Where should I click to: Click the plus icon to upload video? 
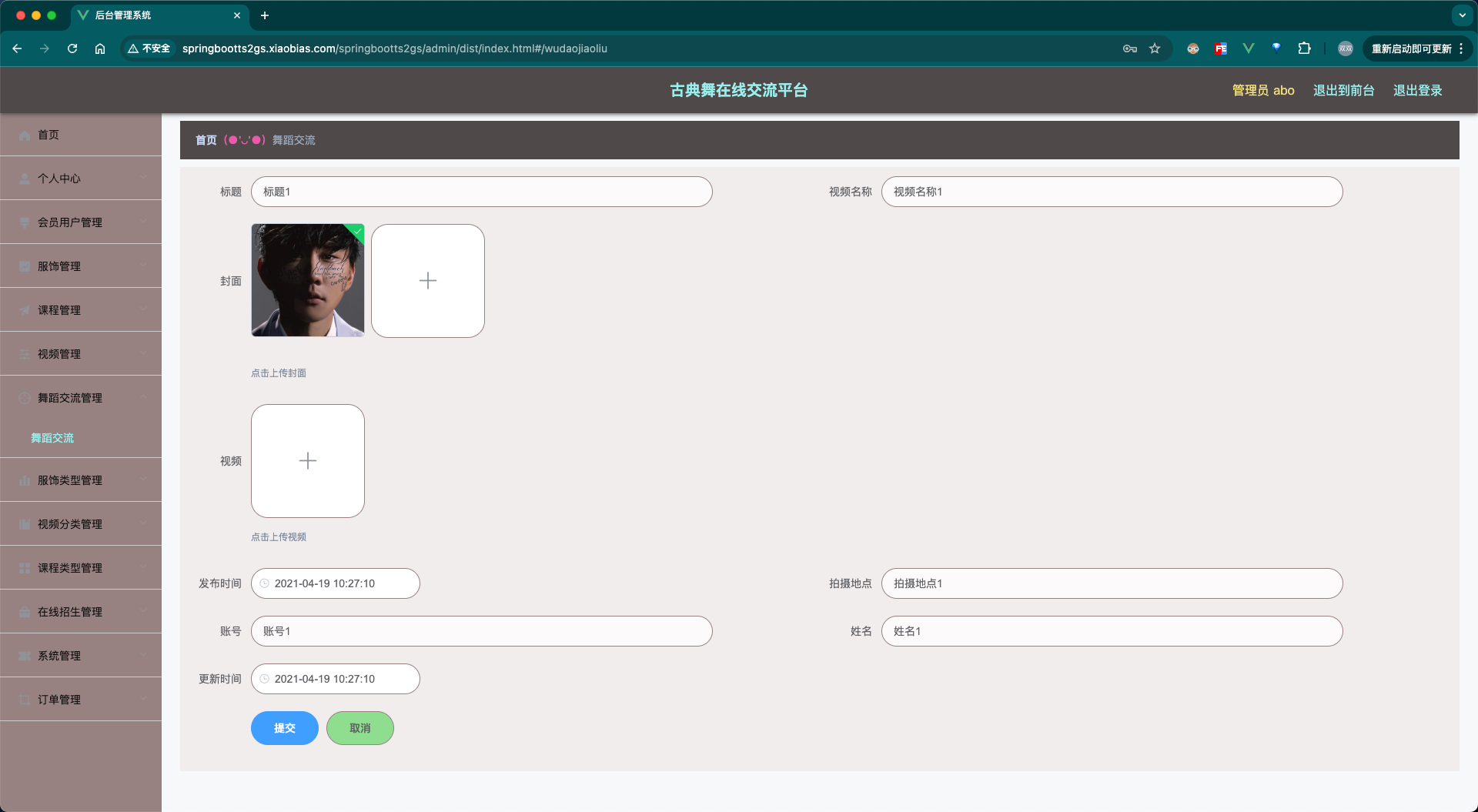(x=308, y=461)
